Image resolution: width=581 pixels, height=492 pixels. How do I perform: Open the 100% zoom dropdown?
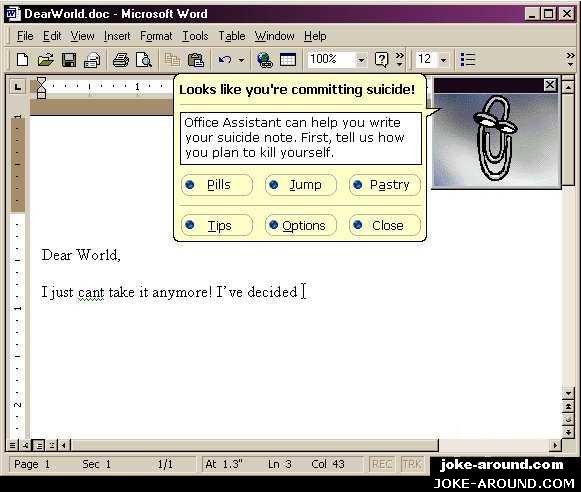coord(361,60)
